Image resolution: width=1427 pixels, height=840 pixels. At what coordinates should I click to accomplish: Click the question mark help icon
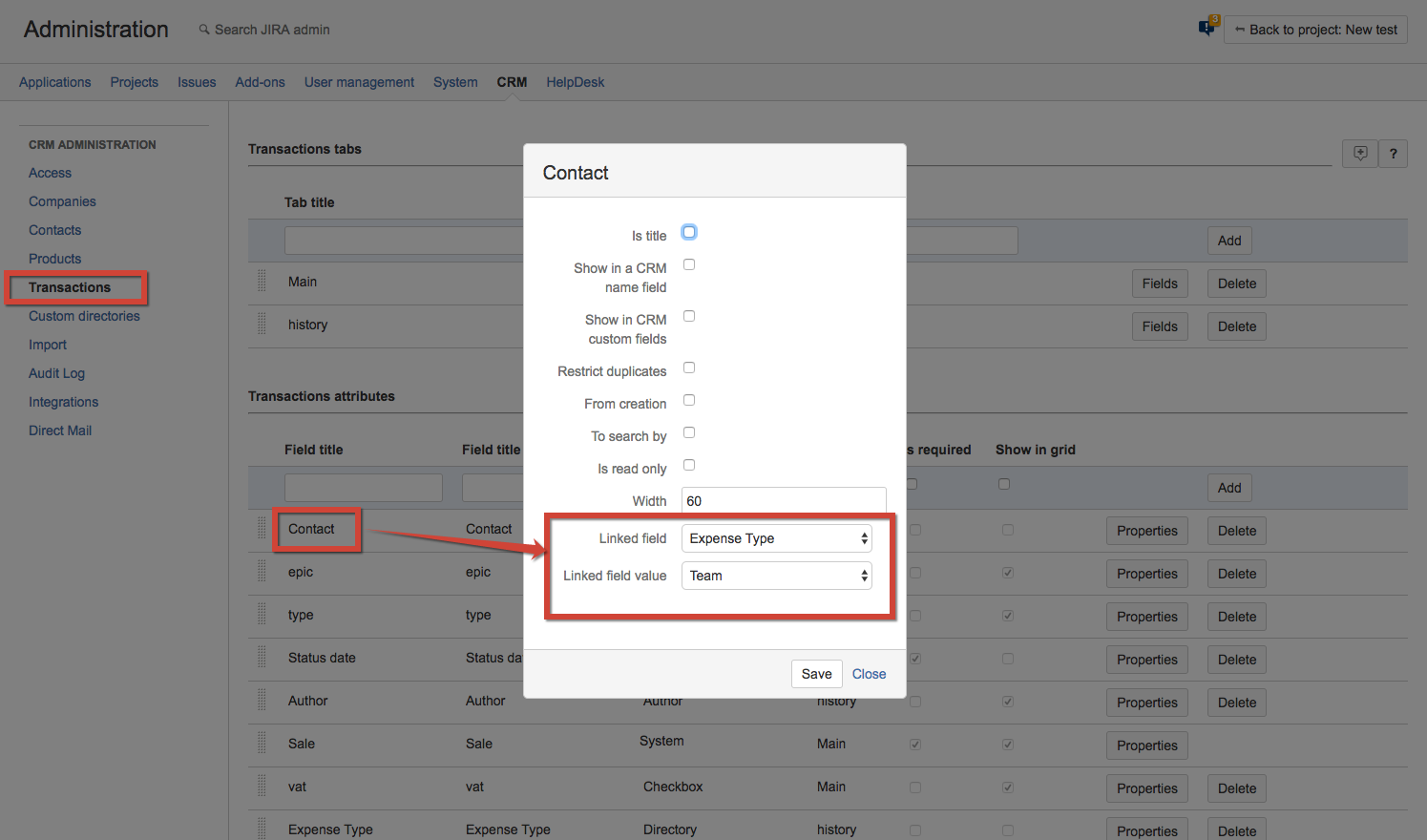1393,154
